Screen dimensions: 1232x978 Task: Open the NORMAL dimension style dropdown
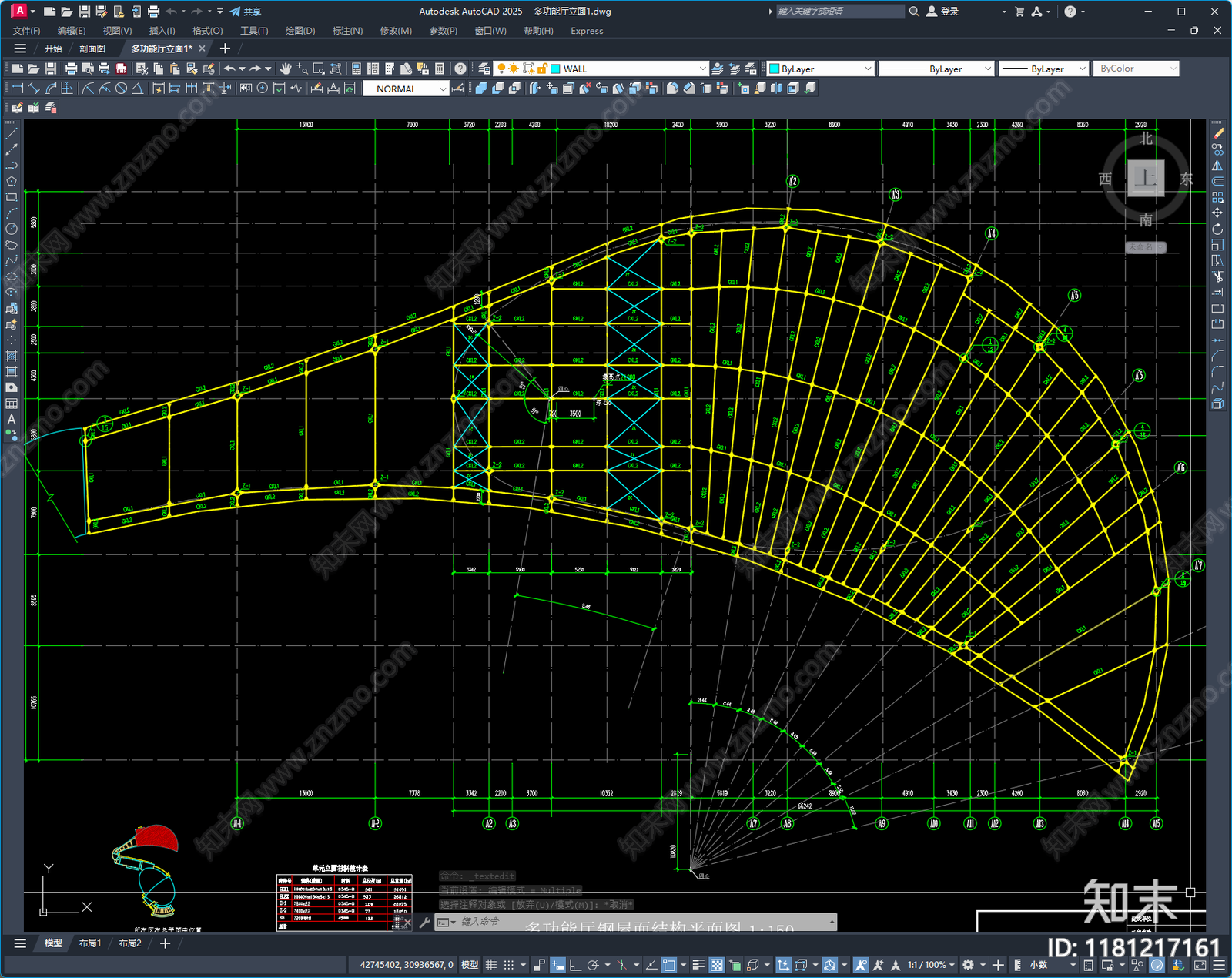tap(405, 89)
